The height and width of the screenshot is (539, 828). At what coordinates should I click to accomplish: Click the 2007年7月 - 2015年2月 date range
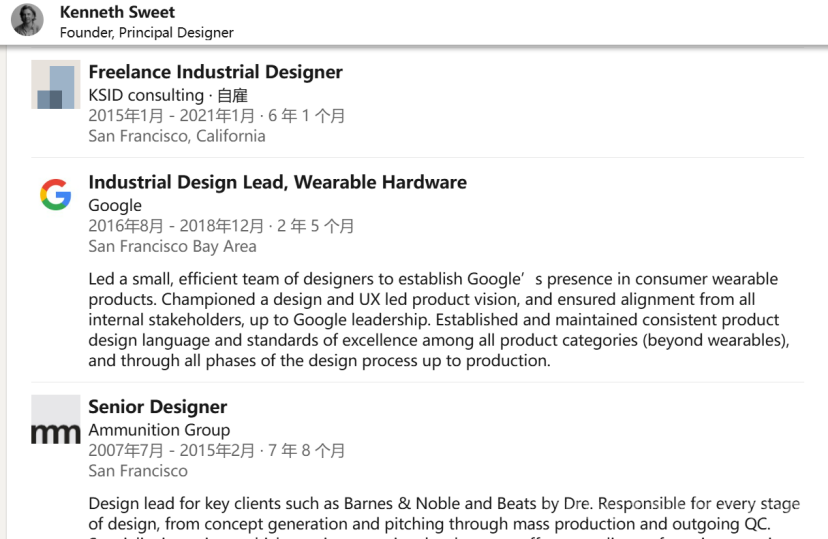coord(171,450)
